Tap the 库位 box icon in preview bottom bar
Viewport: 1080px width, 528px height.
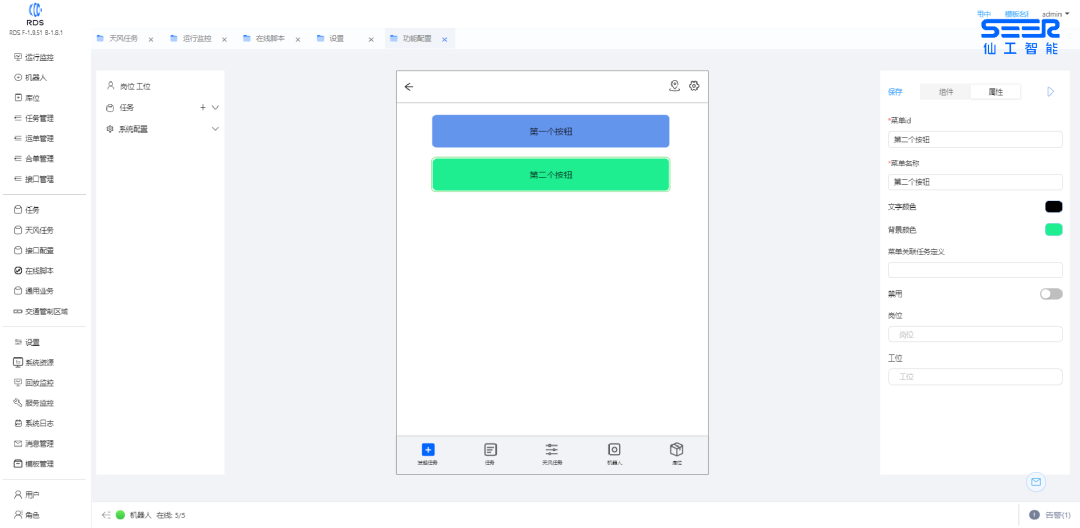point(676,450)
